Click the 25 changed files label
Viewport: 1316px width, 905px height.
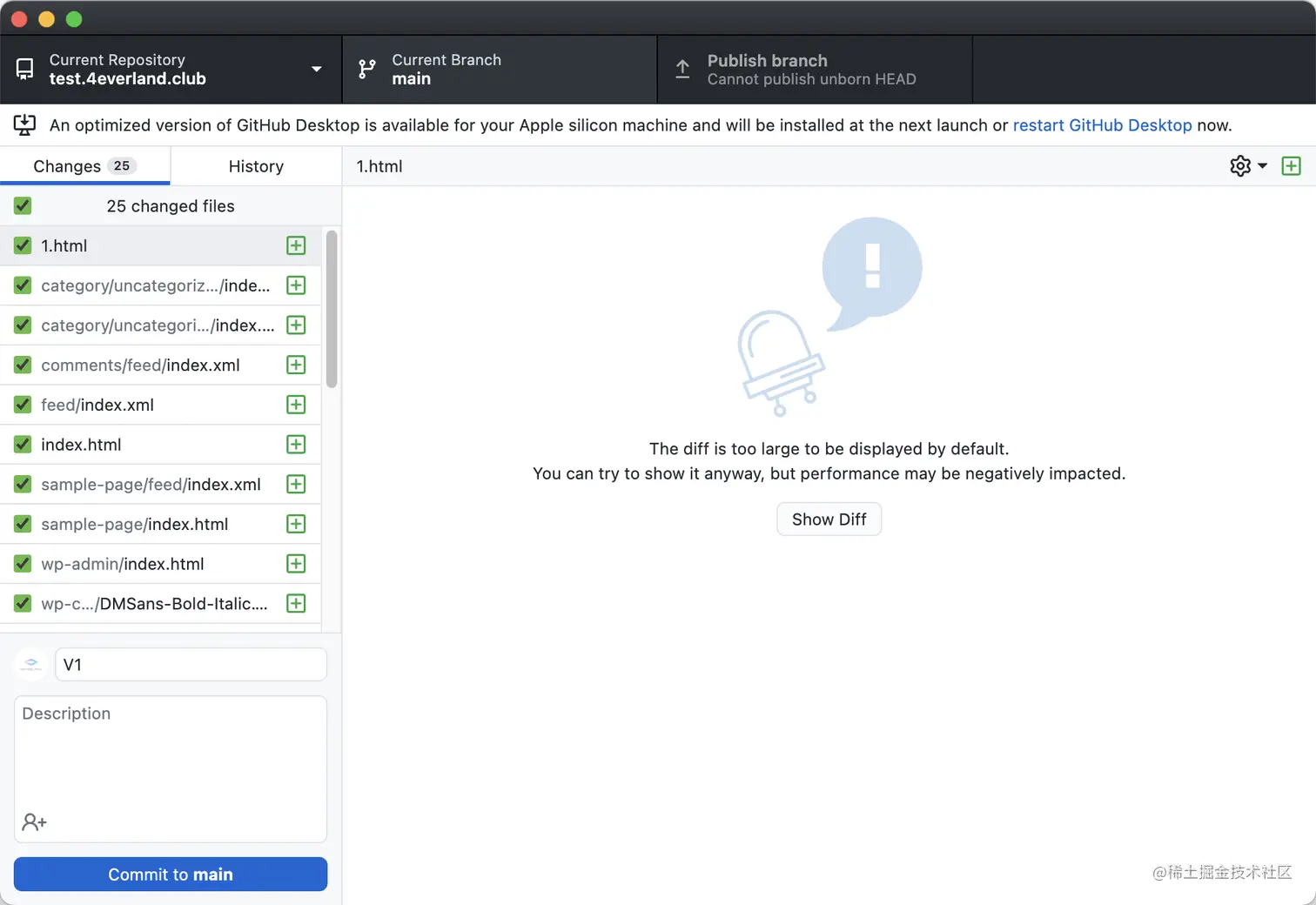[x=171, y=206]
